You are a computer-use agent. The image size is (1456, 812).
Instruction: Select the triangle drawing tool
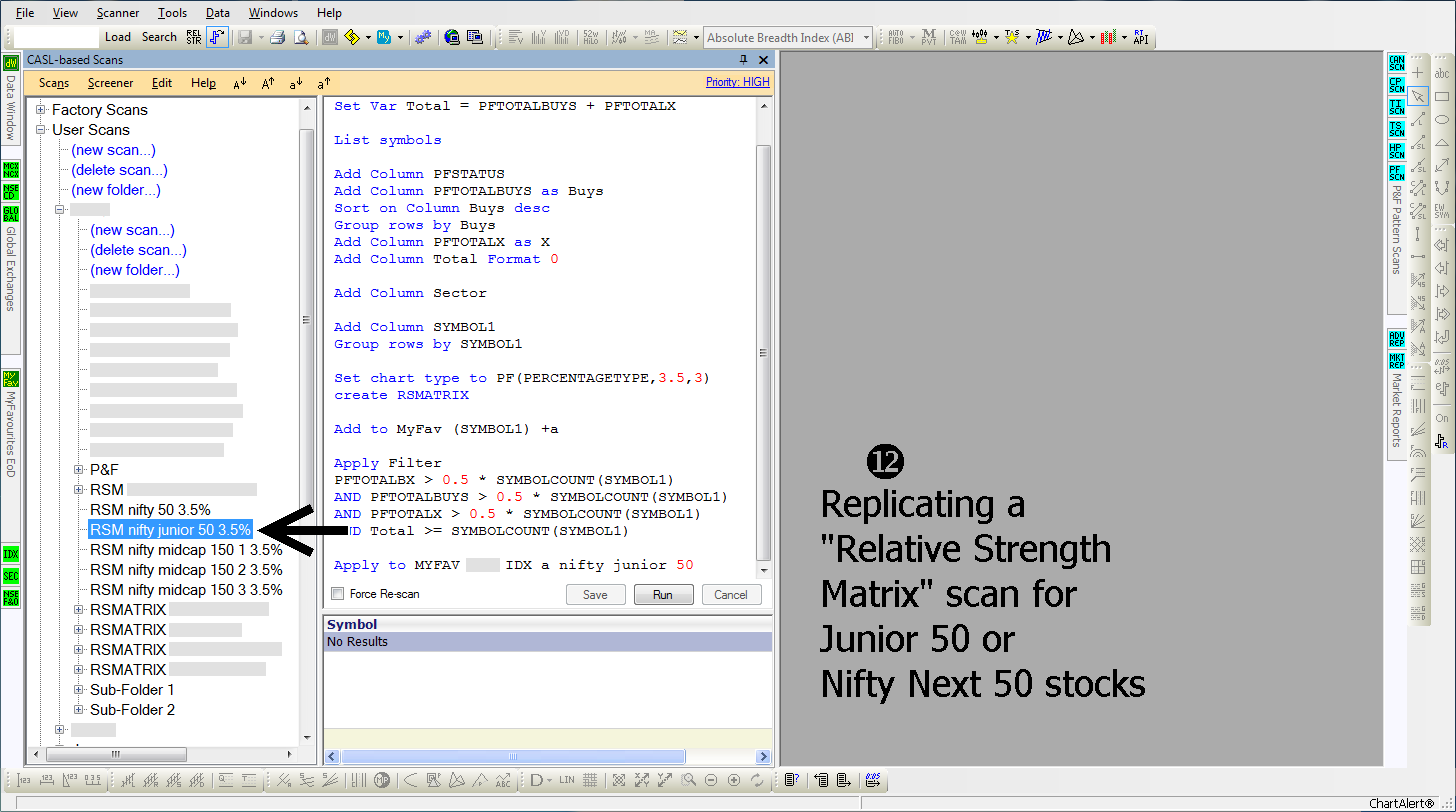[x=1442, y=142]
